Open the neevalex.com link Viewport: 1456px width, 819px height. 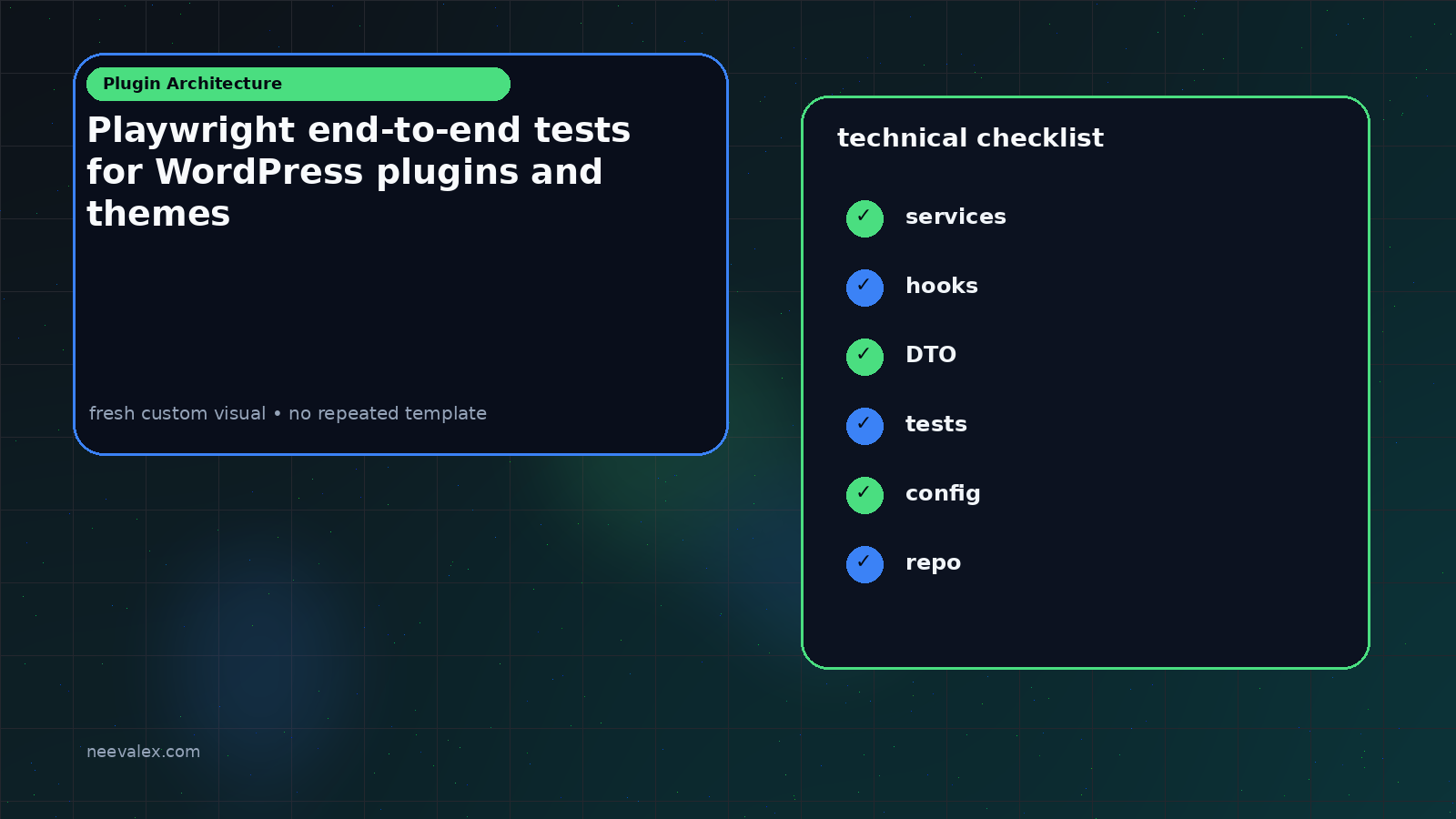(143, 752)
